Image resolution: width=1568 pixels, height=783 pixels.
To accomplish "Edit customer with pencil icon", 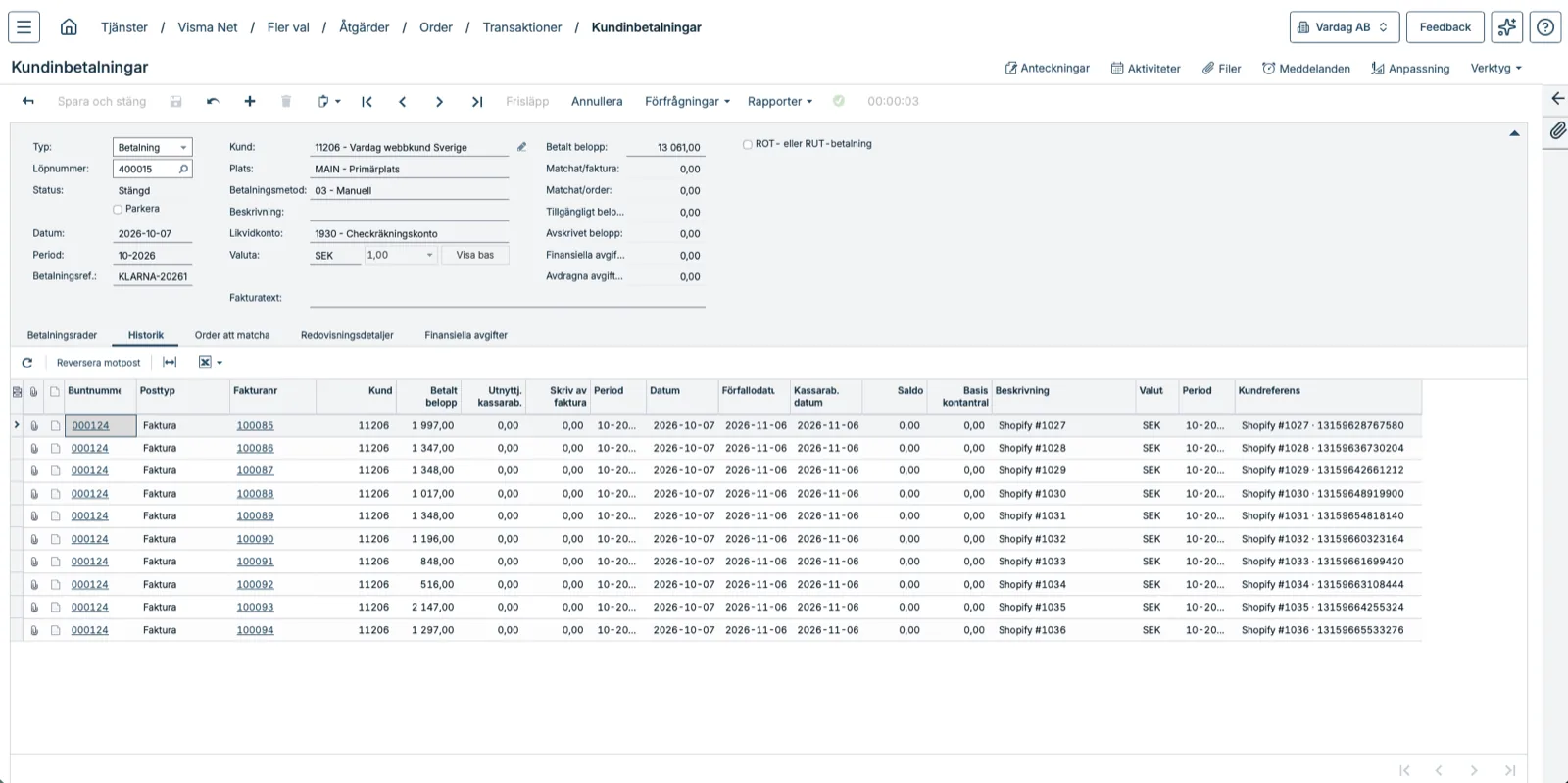I will point(522,147).
